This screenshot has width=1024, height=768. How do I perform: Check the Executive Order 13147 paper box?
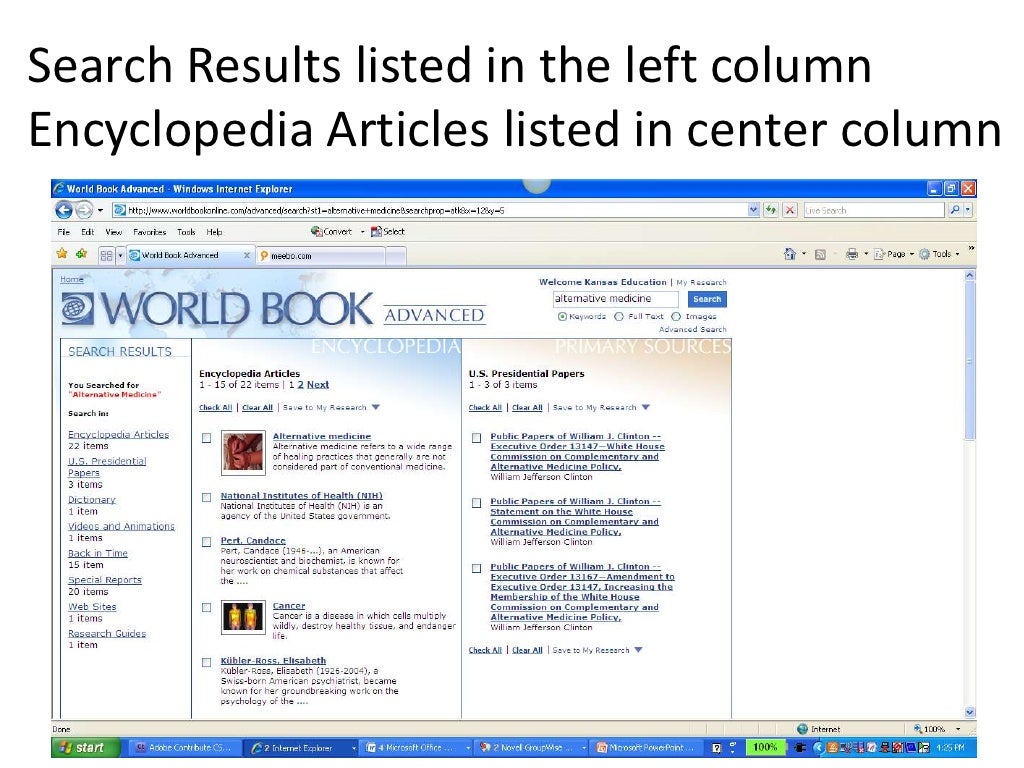477,438
